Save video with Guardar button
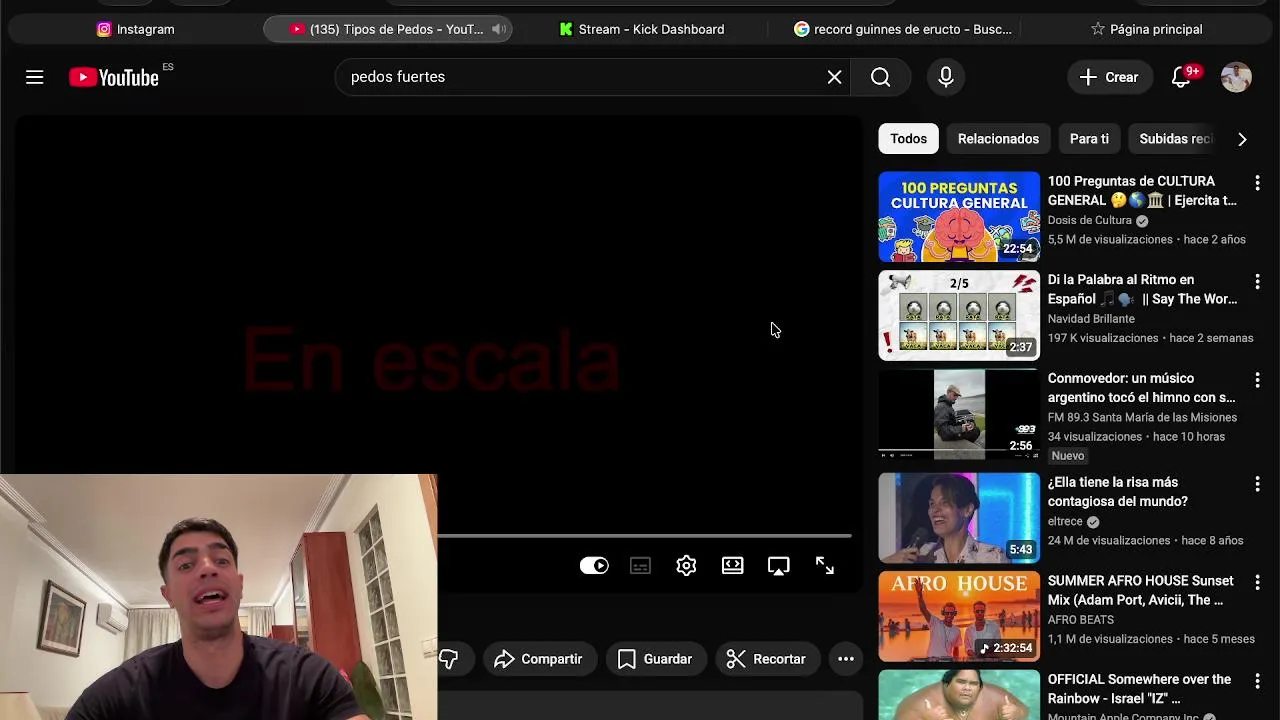The image size is (1280, 720). pyautogui.click(x=655, y=659)
